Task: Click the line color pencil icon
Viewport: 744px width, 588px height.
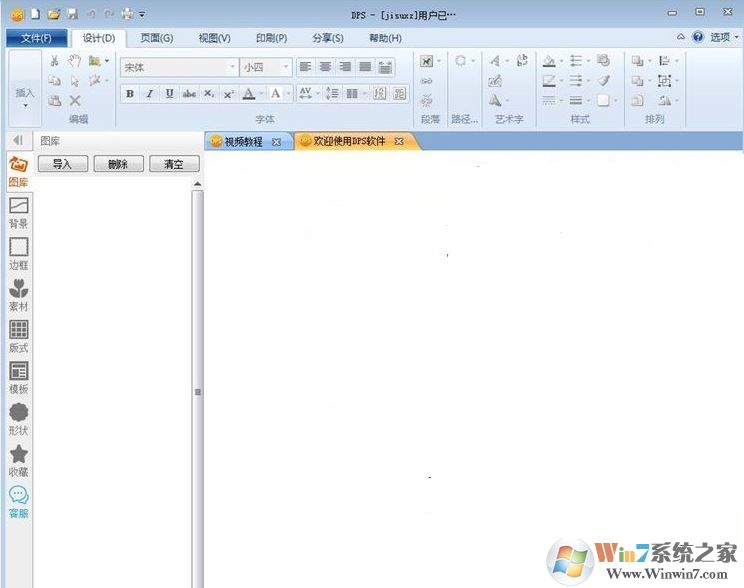Action: [549, 81]
